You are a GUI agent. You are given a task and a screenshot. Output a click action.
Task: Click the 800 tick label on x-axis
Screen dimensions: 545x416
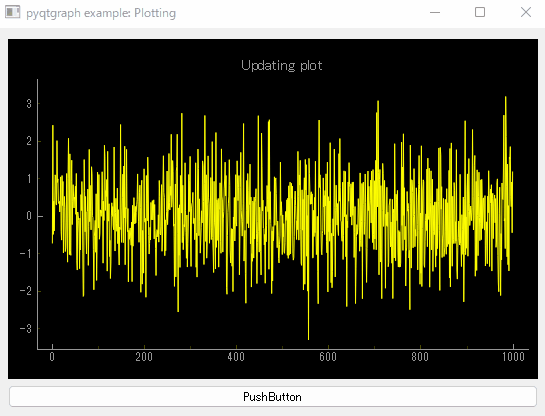420,357
